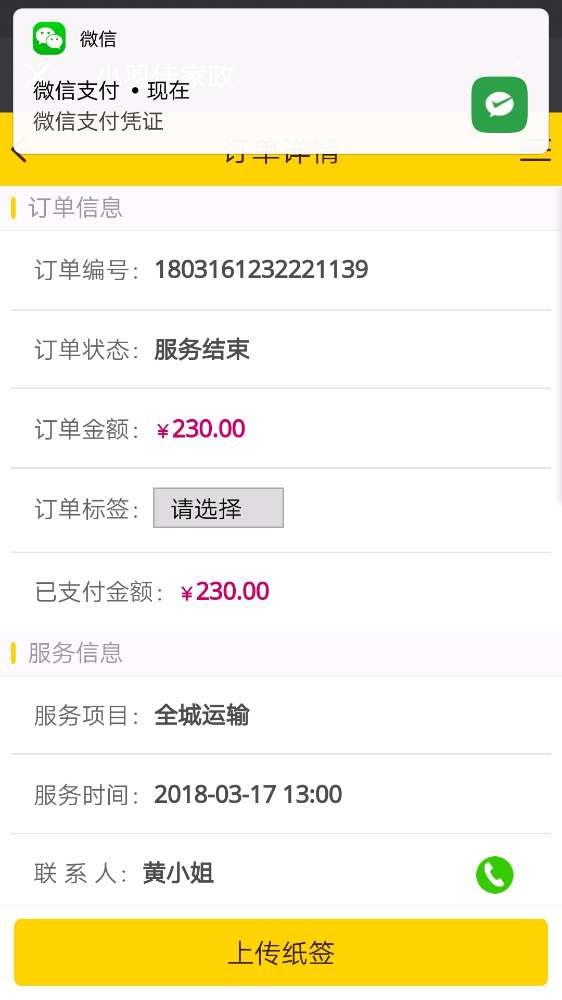Tap the WeChat app icon in notification
This screenshot has height=1000, width=562.
click(49, 39)
